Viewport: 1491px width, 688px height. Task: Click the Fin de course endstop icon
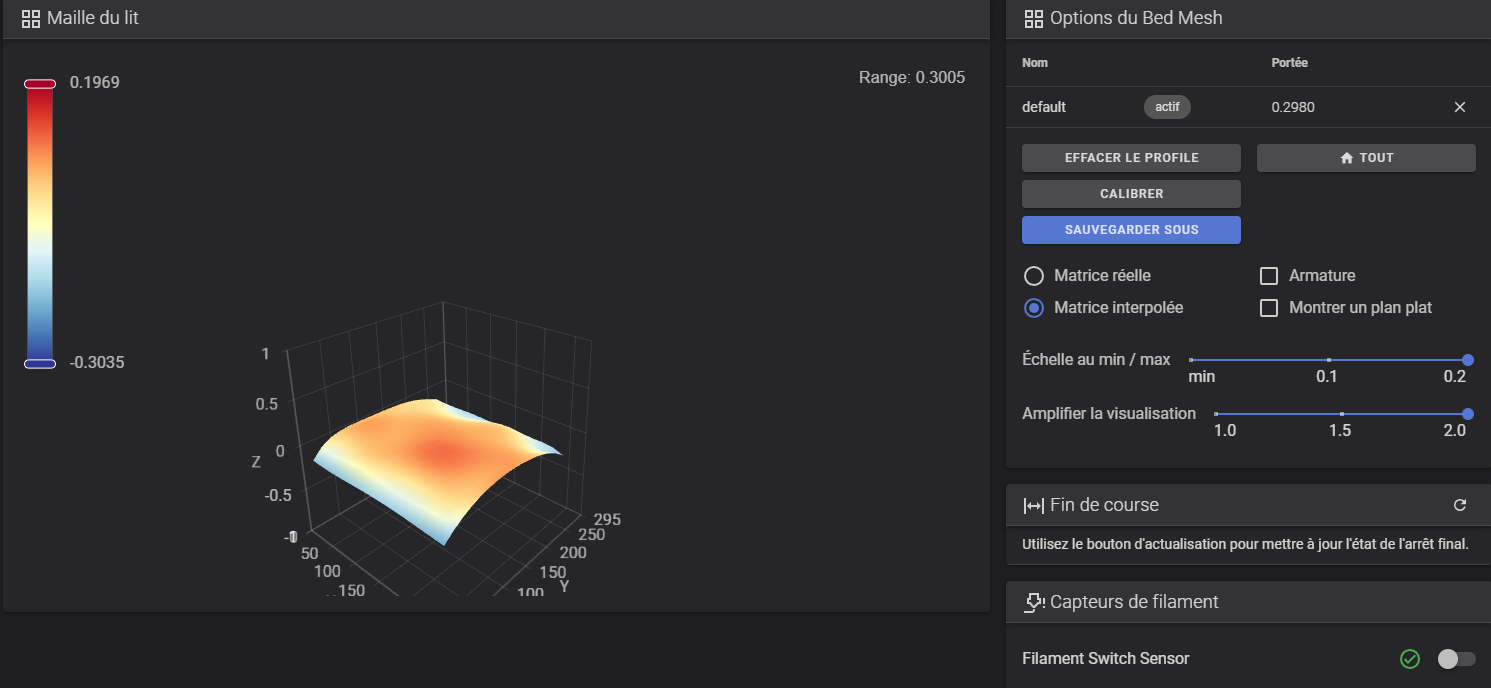[1034, 505]
